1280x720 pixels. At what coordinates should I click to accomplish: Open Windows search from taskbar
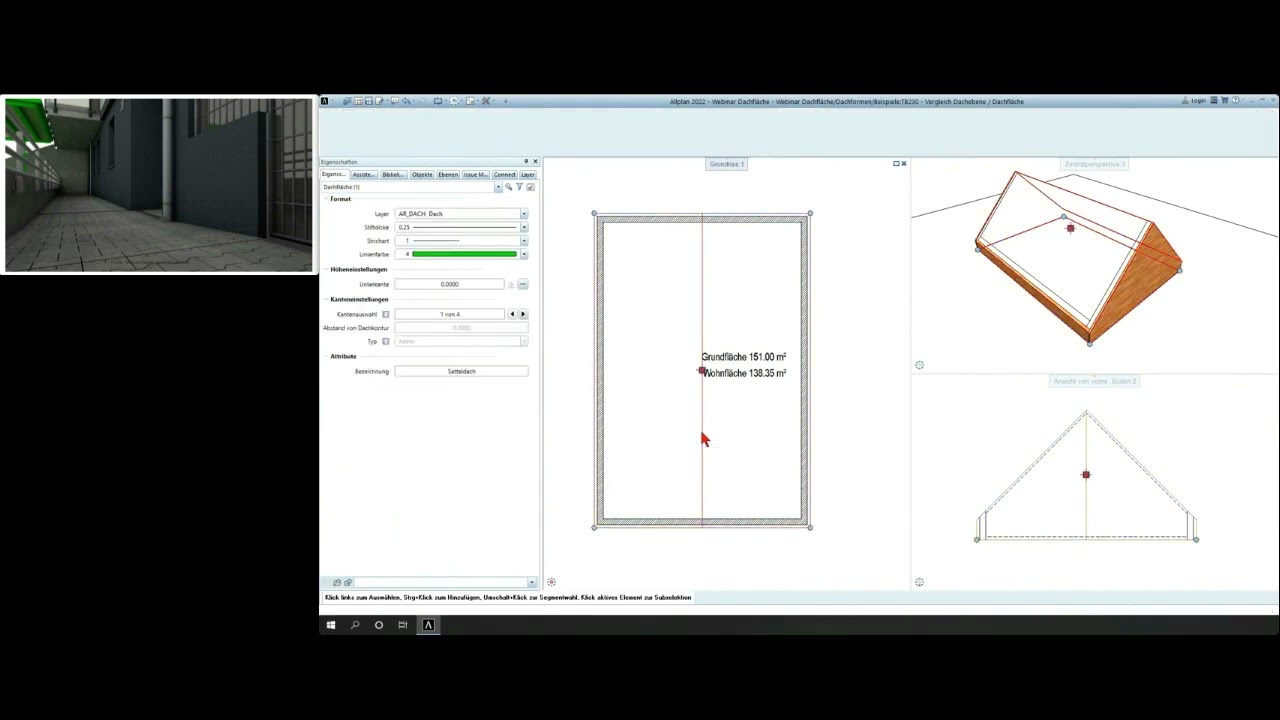tap(355, 625)
